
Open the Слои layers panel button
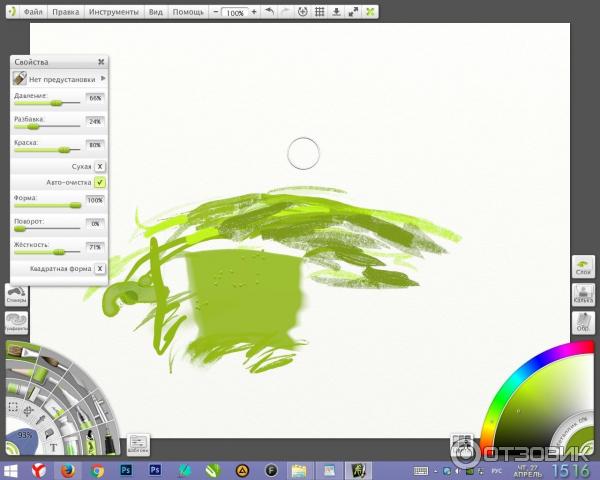coord(583,266)
